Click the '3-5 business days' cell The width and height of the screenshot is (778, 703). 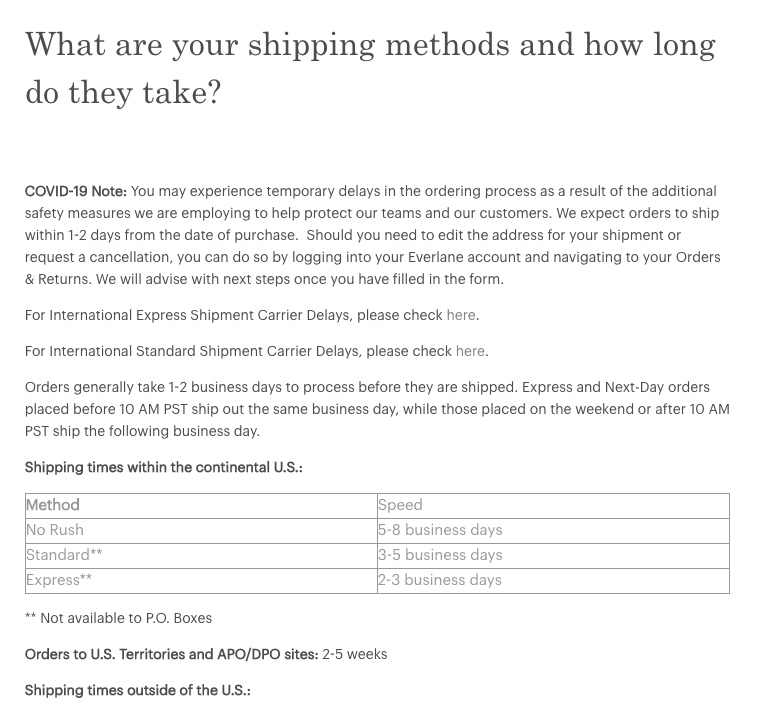point(440,555)
